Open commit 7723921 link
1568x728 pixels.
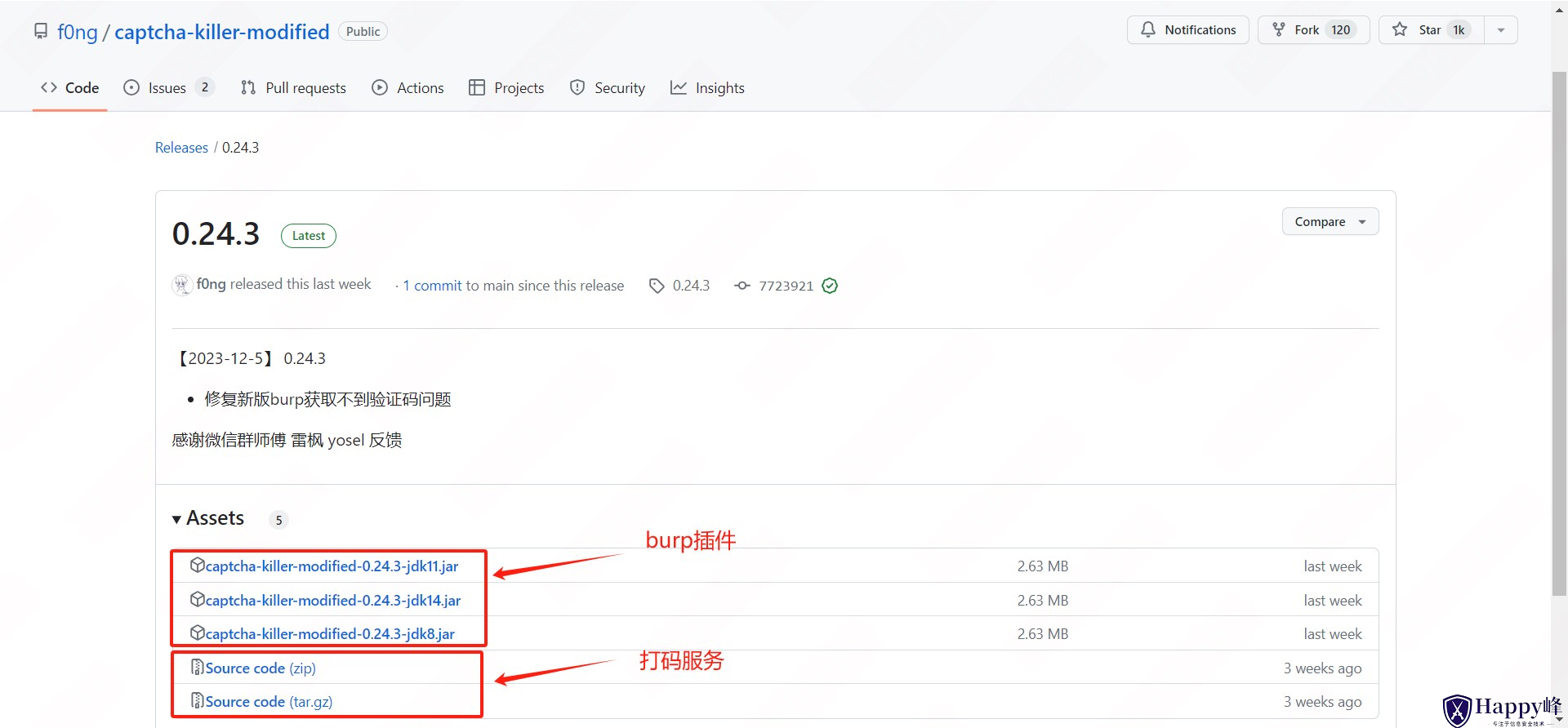786,286
